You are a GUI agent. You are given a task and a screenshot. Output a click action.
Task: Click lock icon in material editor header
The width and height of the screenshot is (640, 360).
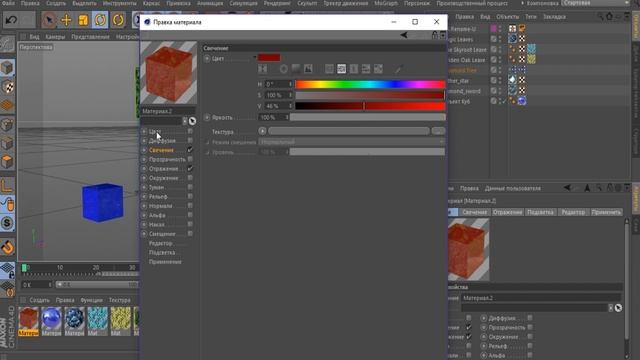pyautogui.click(x=435, y=35)
